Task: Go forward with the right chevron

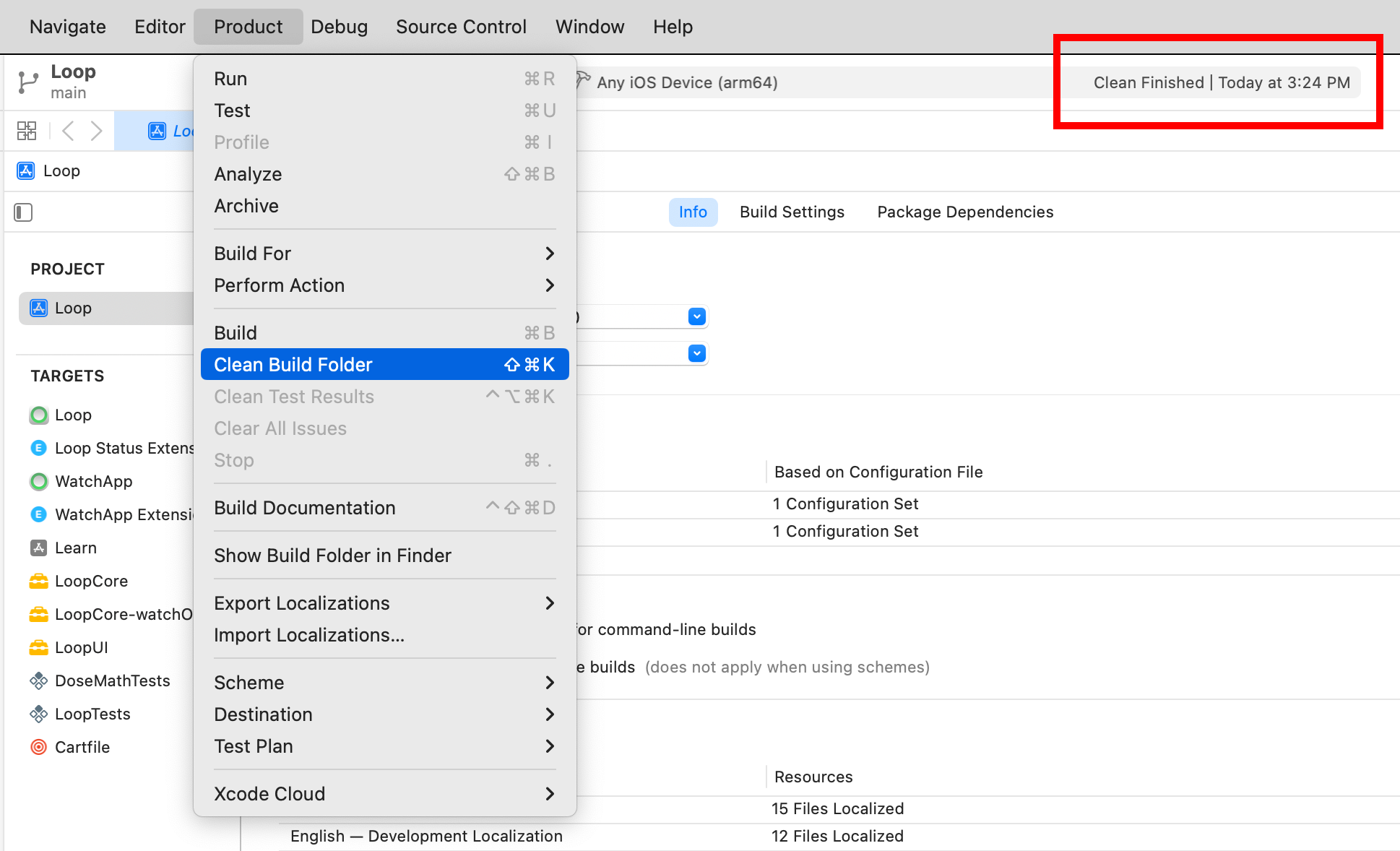Action: pyautogui.click(x=96, y=131)
